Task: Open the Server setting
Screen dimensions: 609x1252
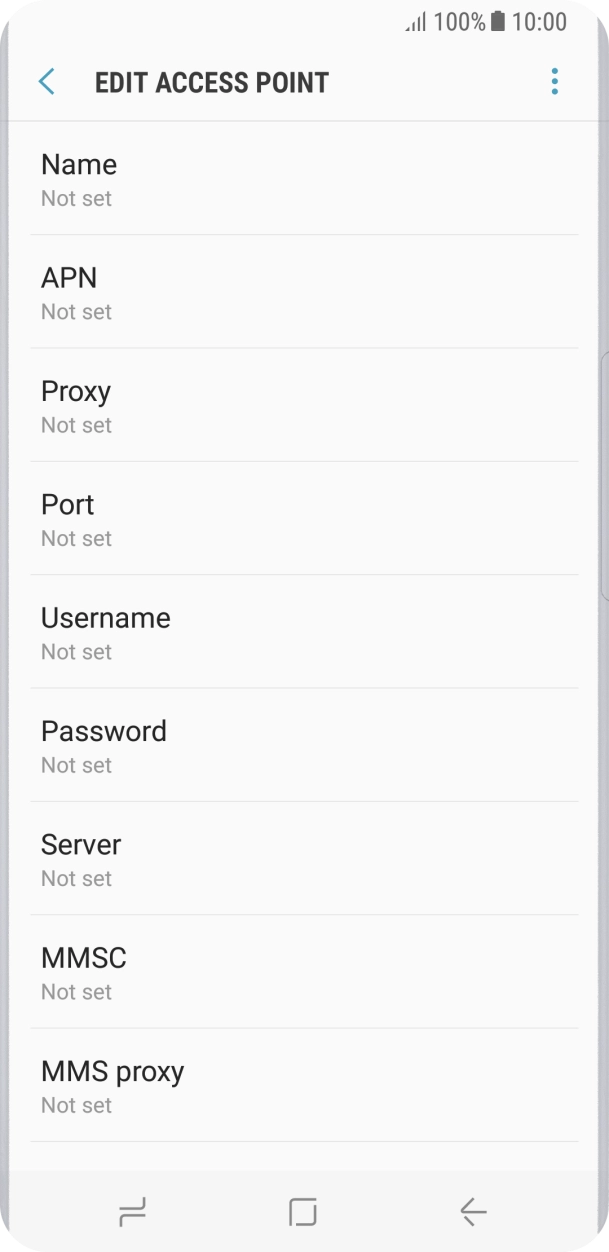Action: pos(304,858)
